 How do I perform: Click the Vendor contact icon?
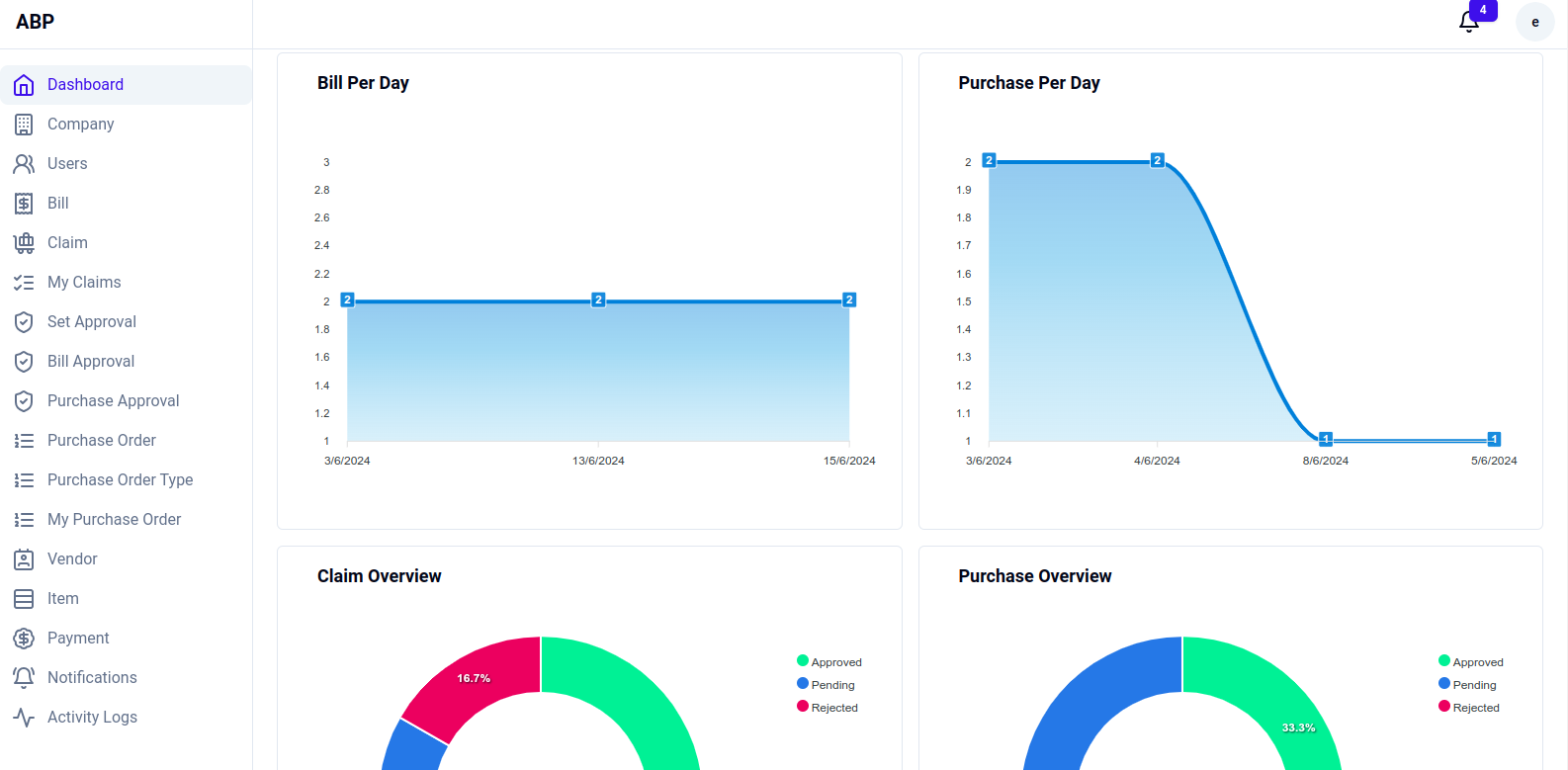pos(24,559)
